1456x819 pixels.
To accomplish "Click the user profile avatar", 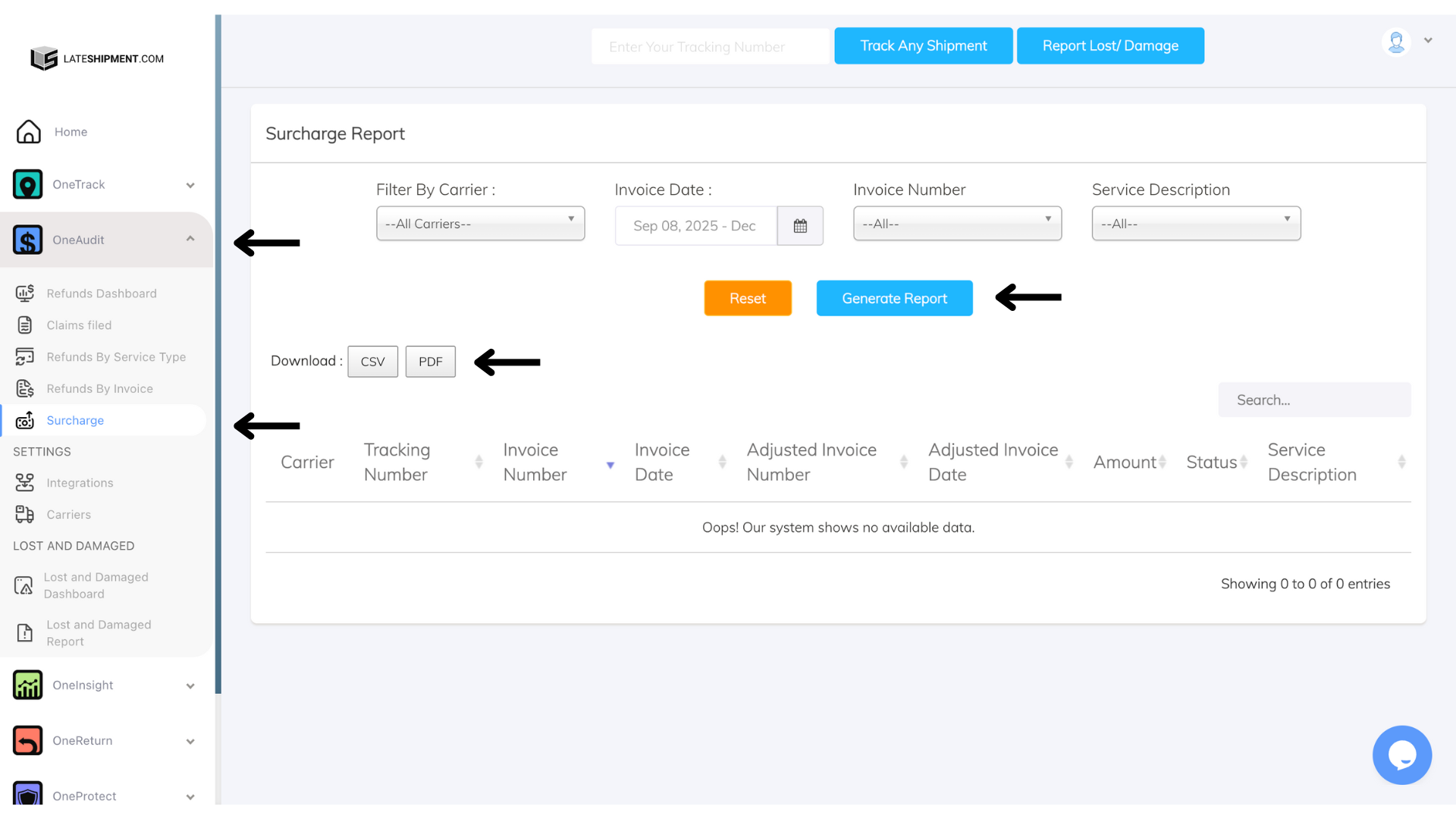I will (x=1396, y=42).
